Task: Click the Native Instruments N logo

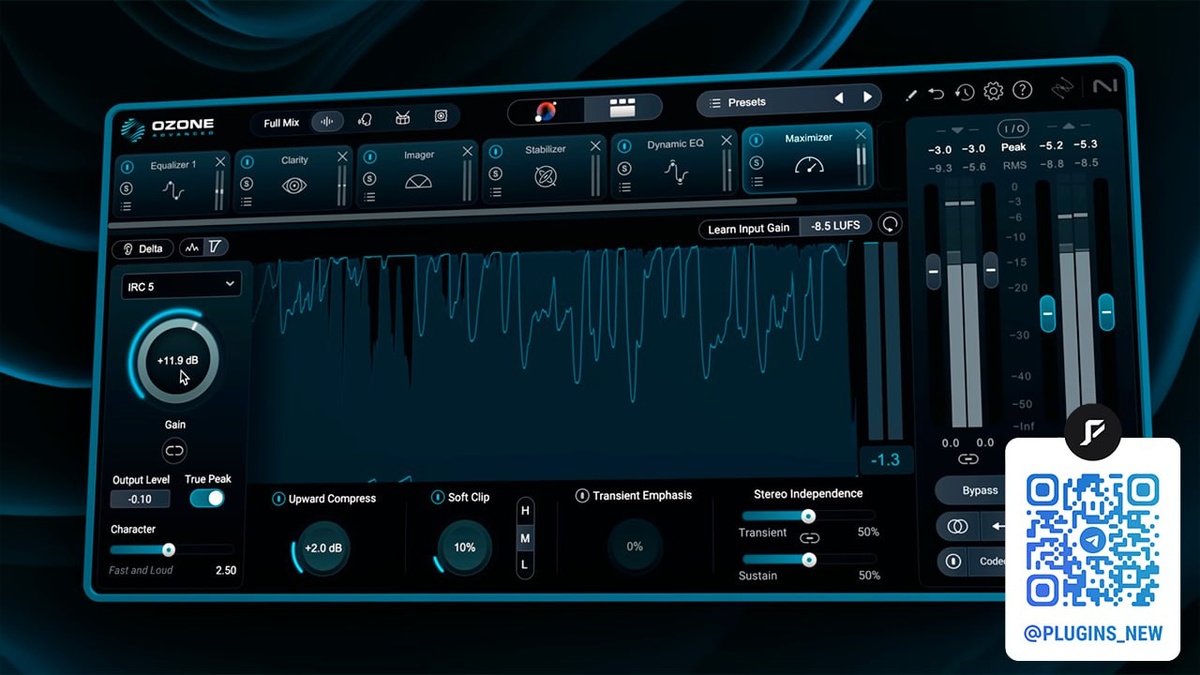Action: (1105, 87)
